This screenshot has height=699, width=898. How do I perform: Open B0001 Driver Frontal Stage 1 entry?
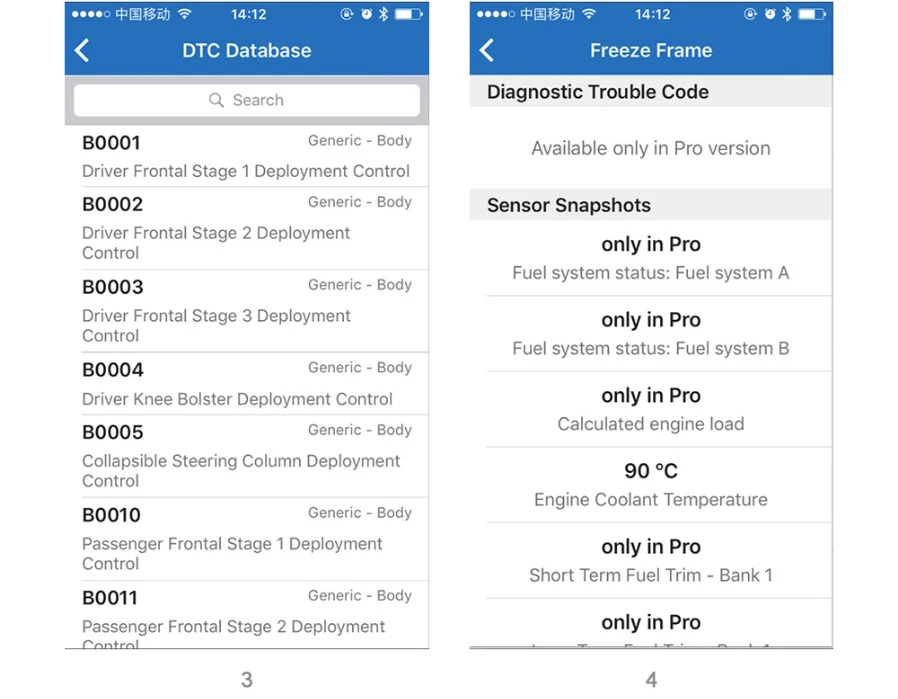pyautogui.click(x=247, y=156)
